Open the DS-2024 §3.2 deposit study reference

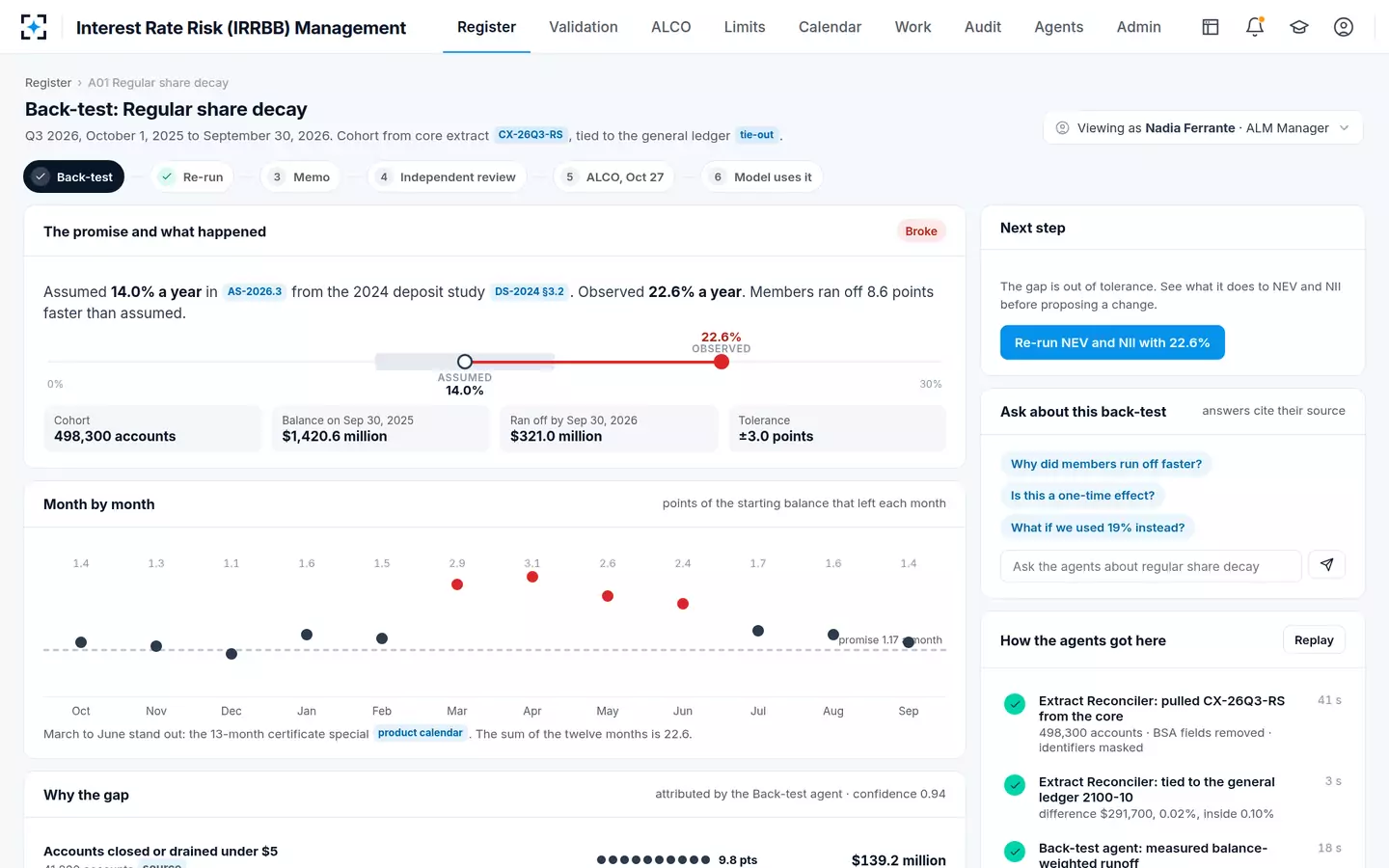(530, 291)
